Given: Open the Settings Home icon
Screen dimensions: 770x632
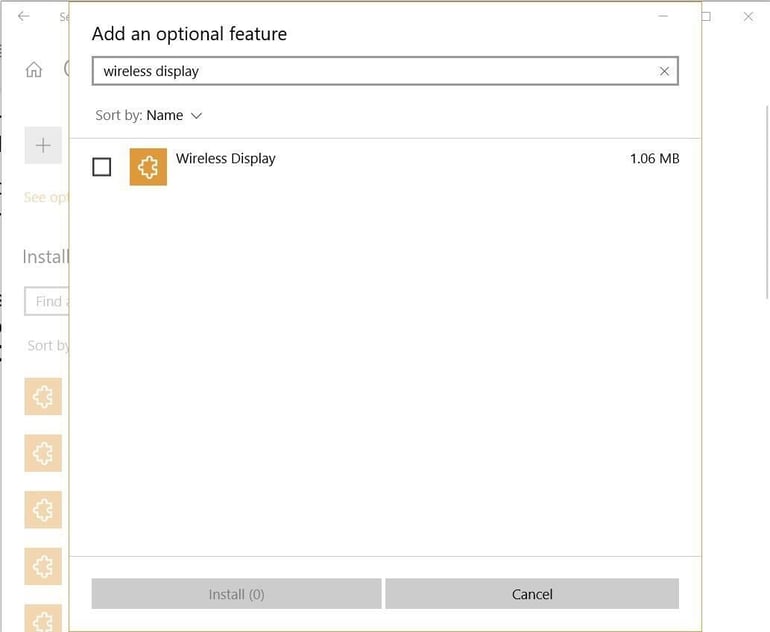Looking at the screenshot, I should (x=34, y=70).
